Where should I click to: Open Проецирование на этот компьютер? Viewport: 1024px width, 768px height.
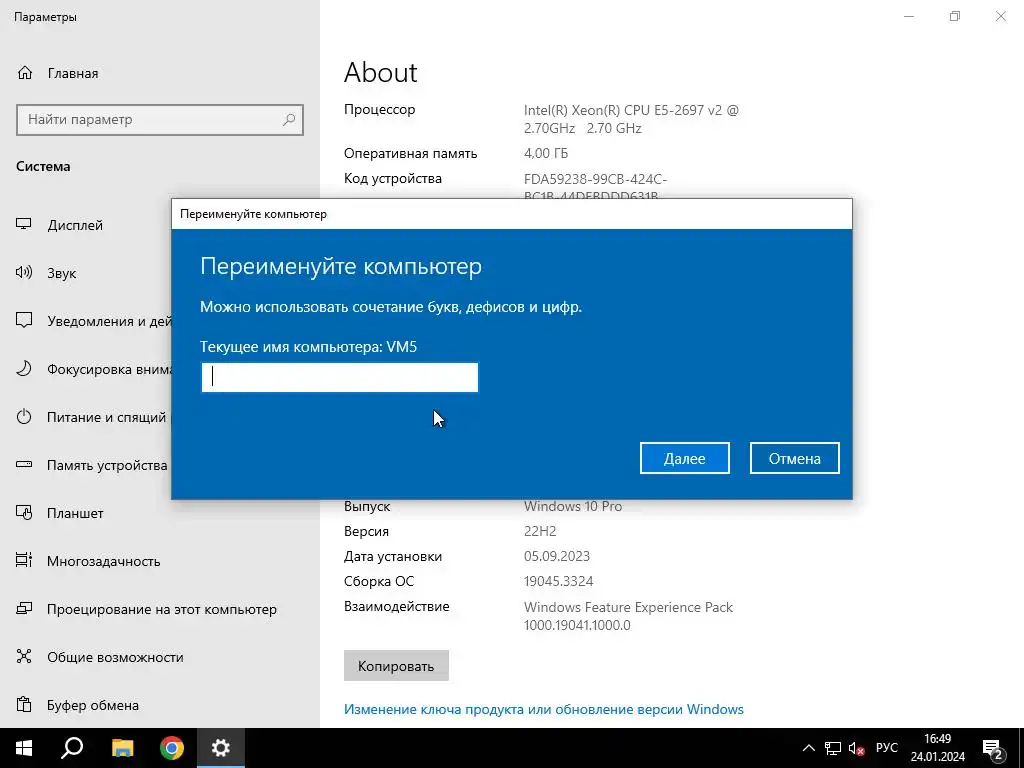161,609
